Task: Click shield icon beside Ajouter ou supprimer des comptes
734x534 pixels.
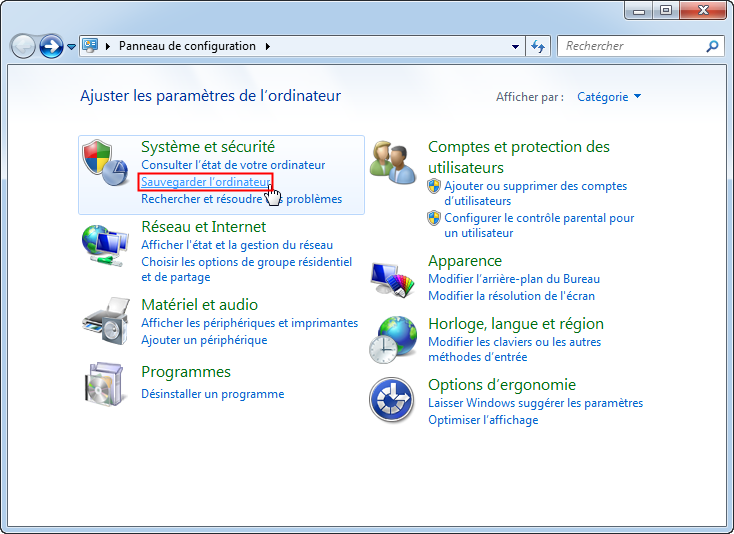Action: tap(434, 186)
